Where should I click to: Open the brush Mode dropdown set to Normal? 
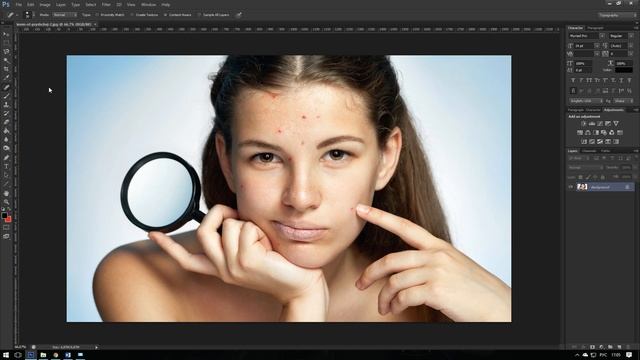tap(64, 15)
